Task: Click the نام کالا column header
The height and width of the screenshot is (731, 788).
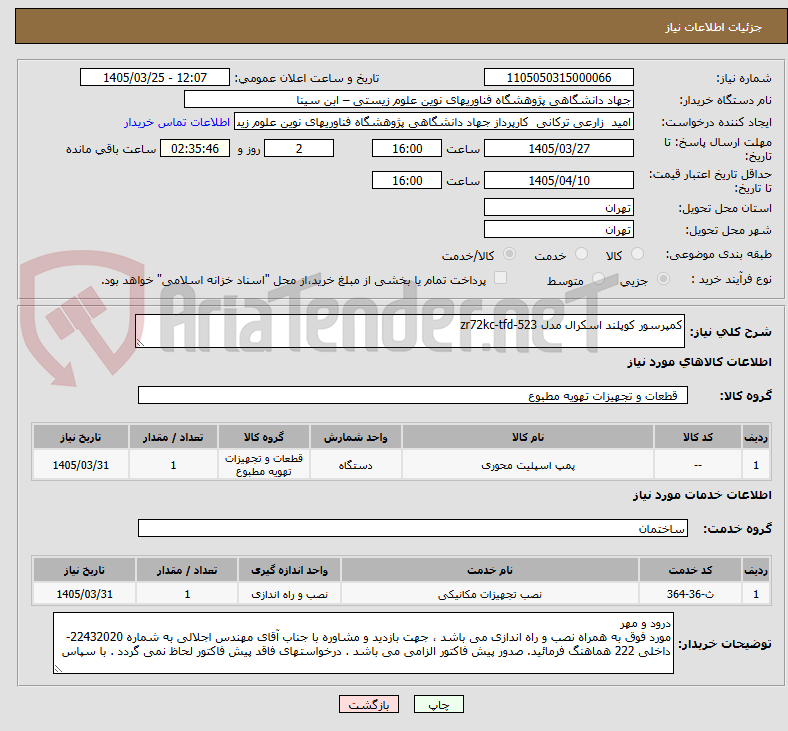Action: click(x=528, y=437)
